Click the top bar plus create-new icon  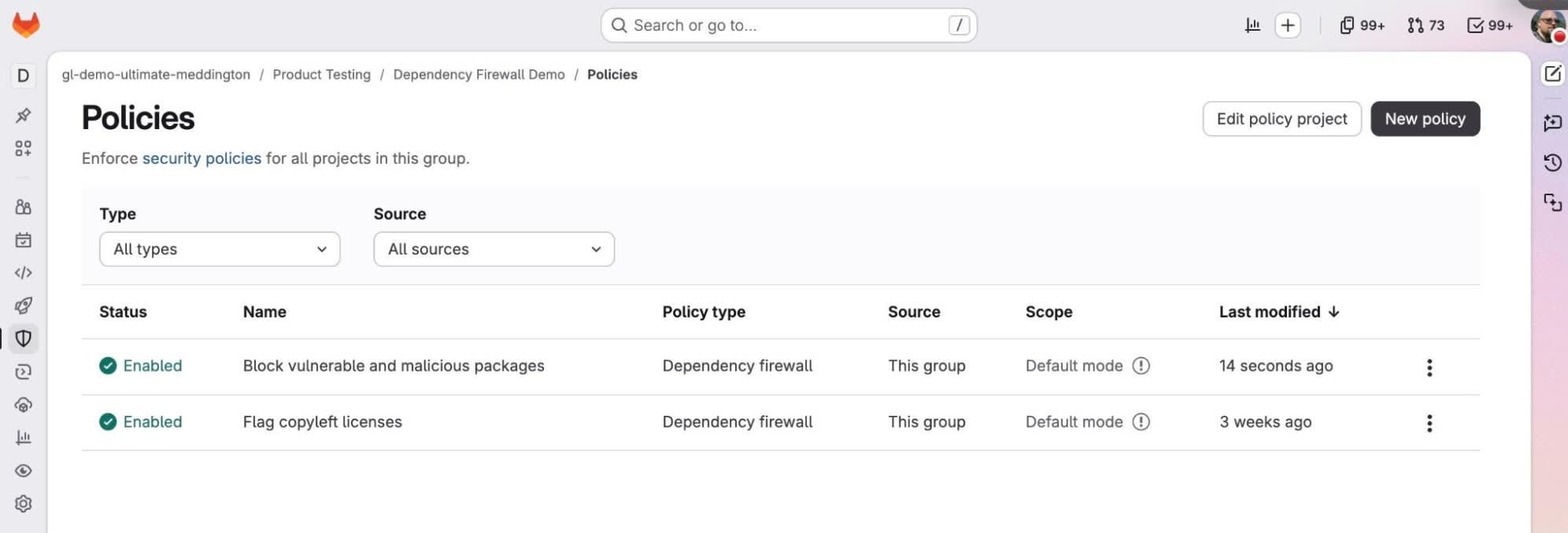(x=1288, y=25)
